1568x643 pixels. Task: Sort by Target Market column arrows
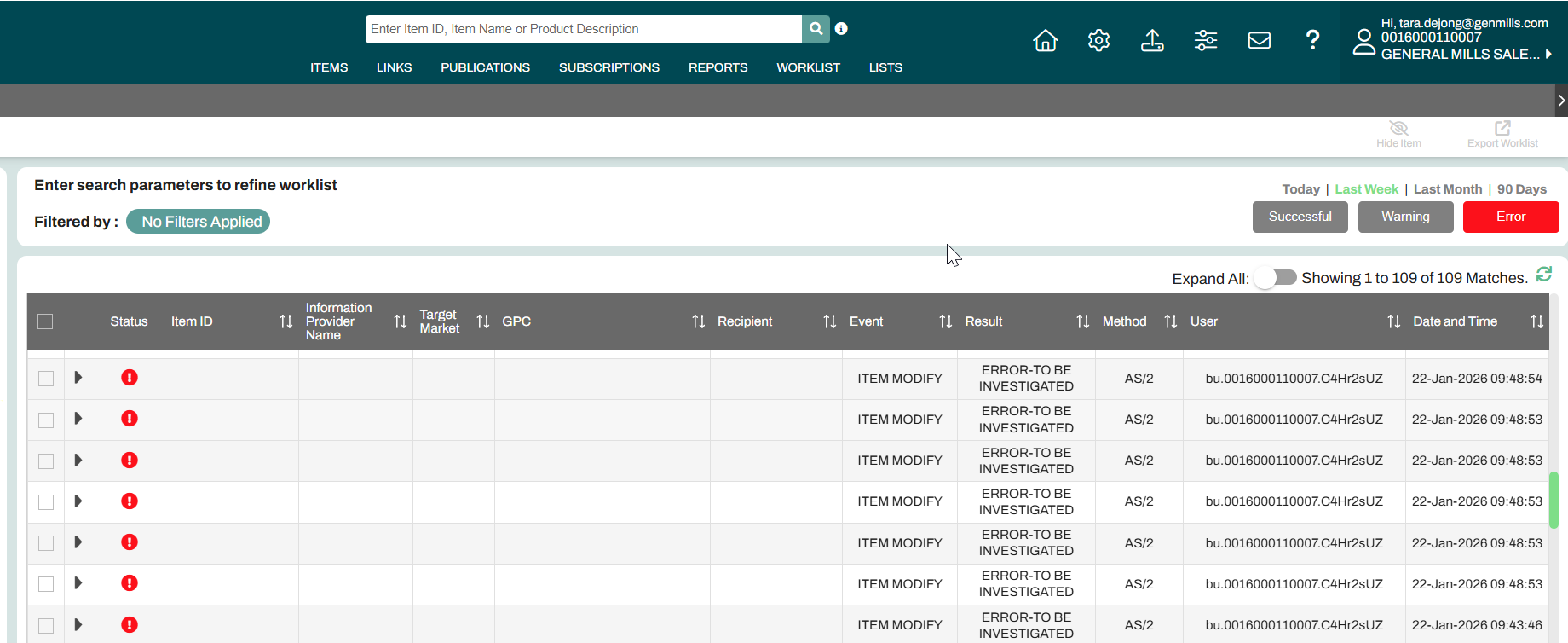pyautogui.click(x=483, y=321)
